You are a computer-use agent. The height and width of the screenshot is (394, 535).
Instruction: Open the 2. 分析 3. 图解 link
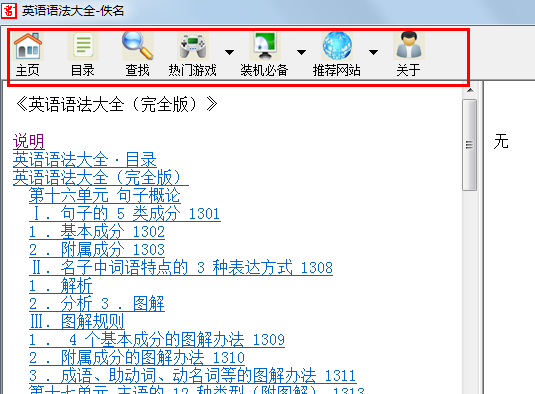97,304
